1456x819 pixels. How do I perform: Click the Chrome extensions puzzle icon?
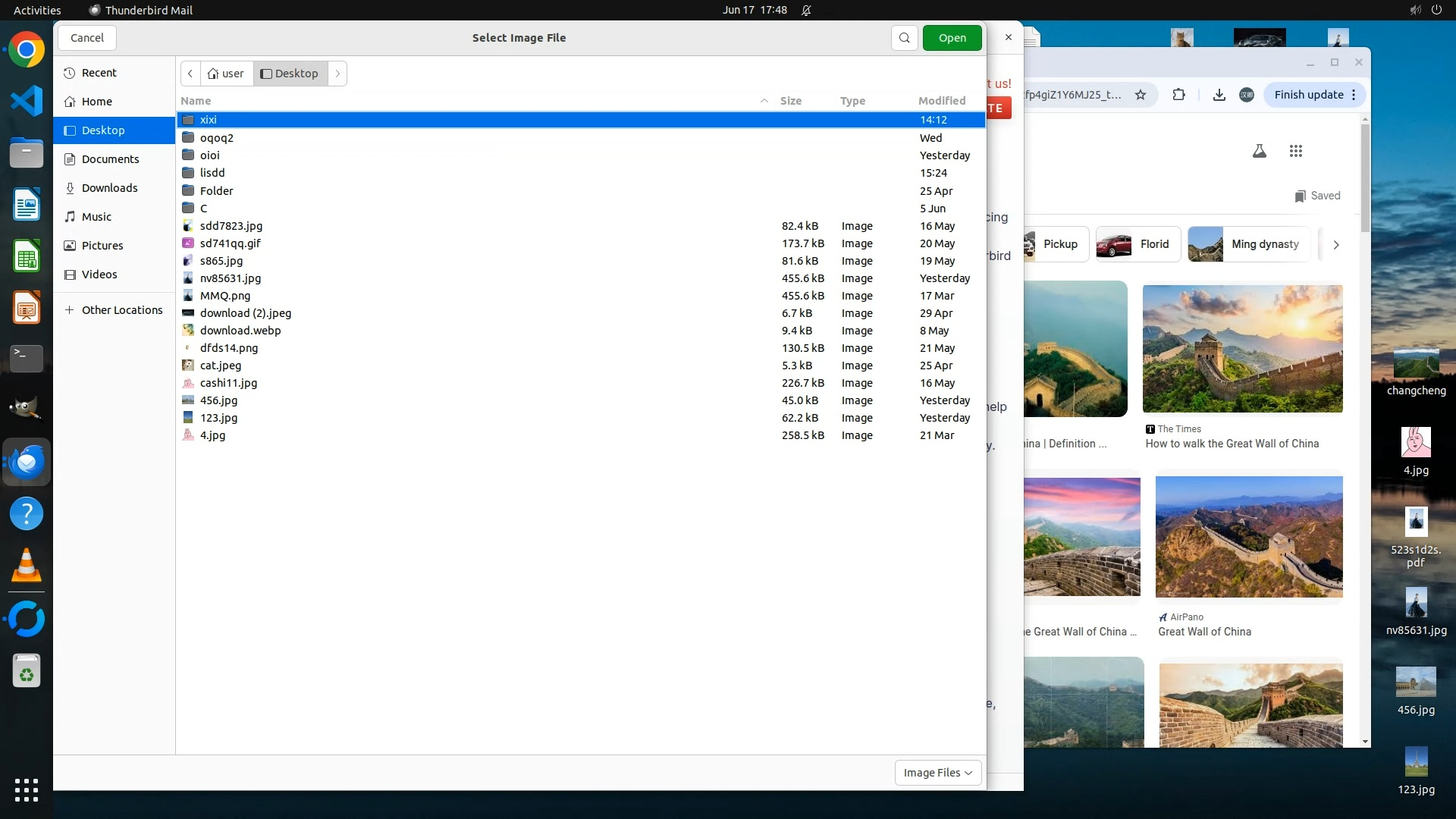tap(1178, 95)
